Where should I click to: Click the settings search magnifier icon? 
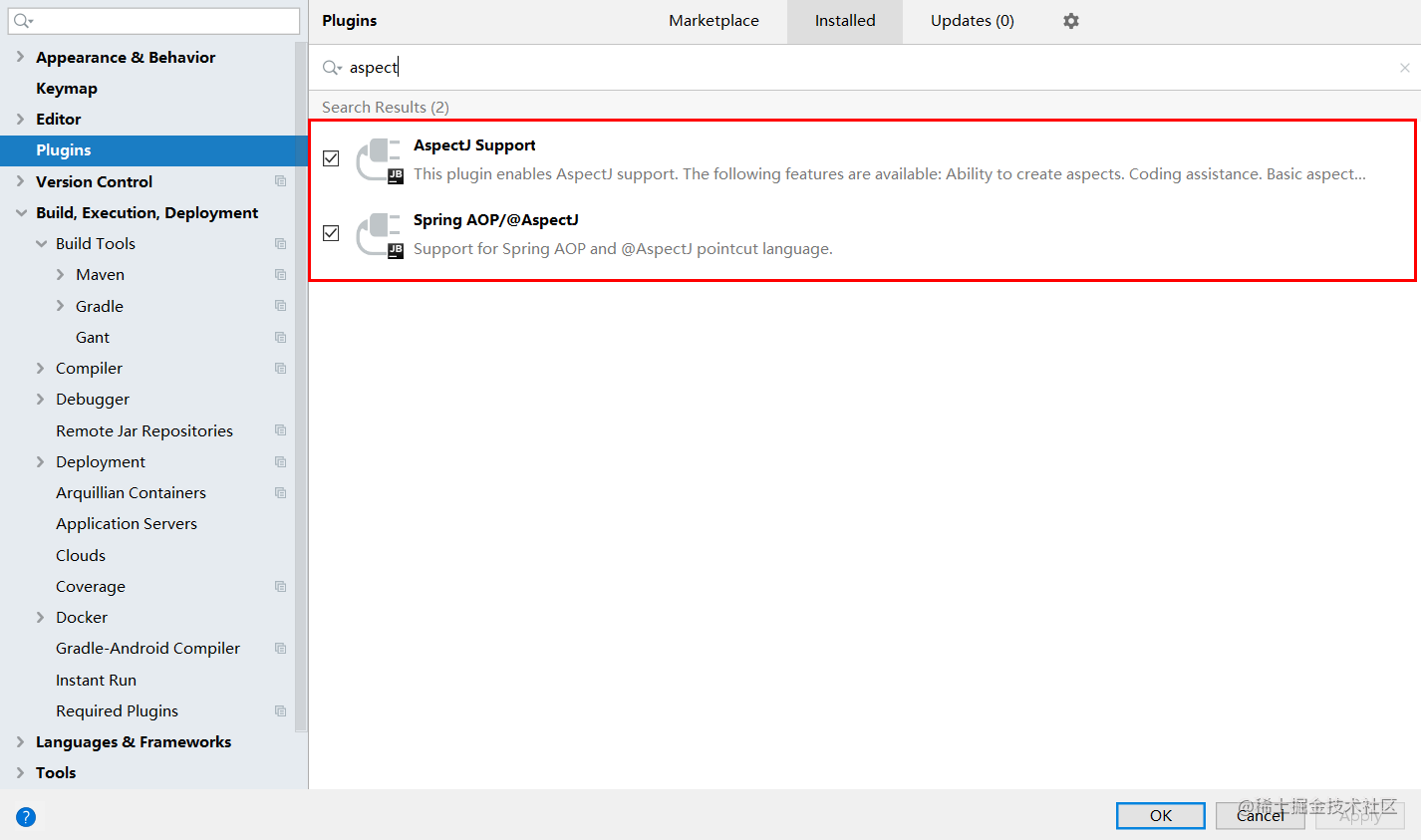(x=23, y=21)
